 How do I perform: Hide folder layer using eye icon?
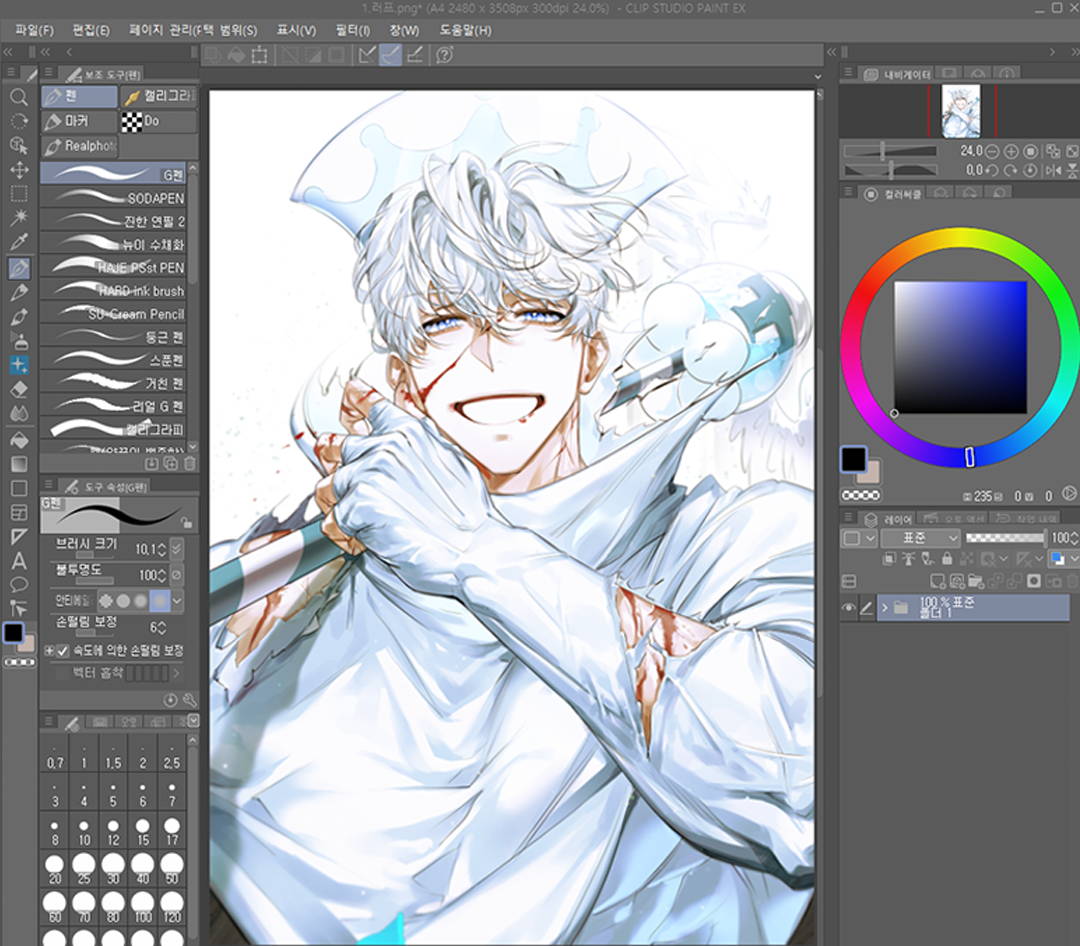point(849,608)
